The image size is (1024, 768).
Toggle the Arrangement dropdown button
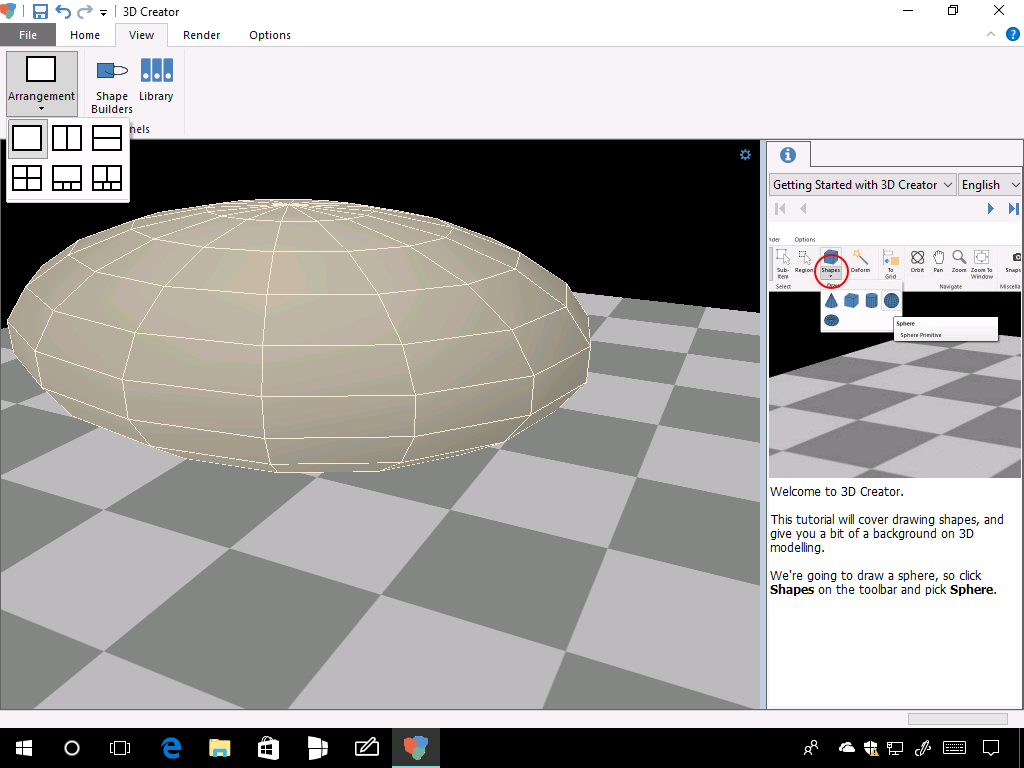click(42, 85)
